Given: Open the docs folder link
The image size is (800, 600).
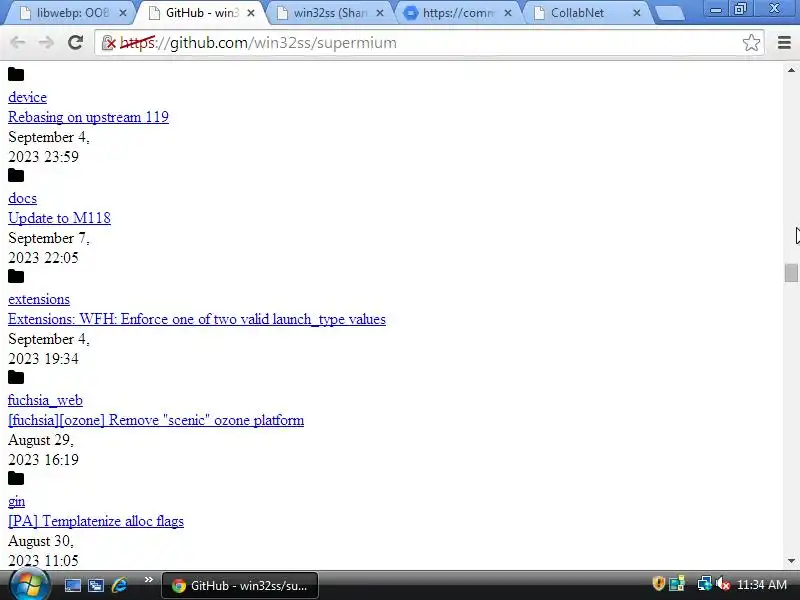Looking at the screenshot, I should click(x=22, y=198).
